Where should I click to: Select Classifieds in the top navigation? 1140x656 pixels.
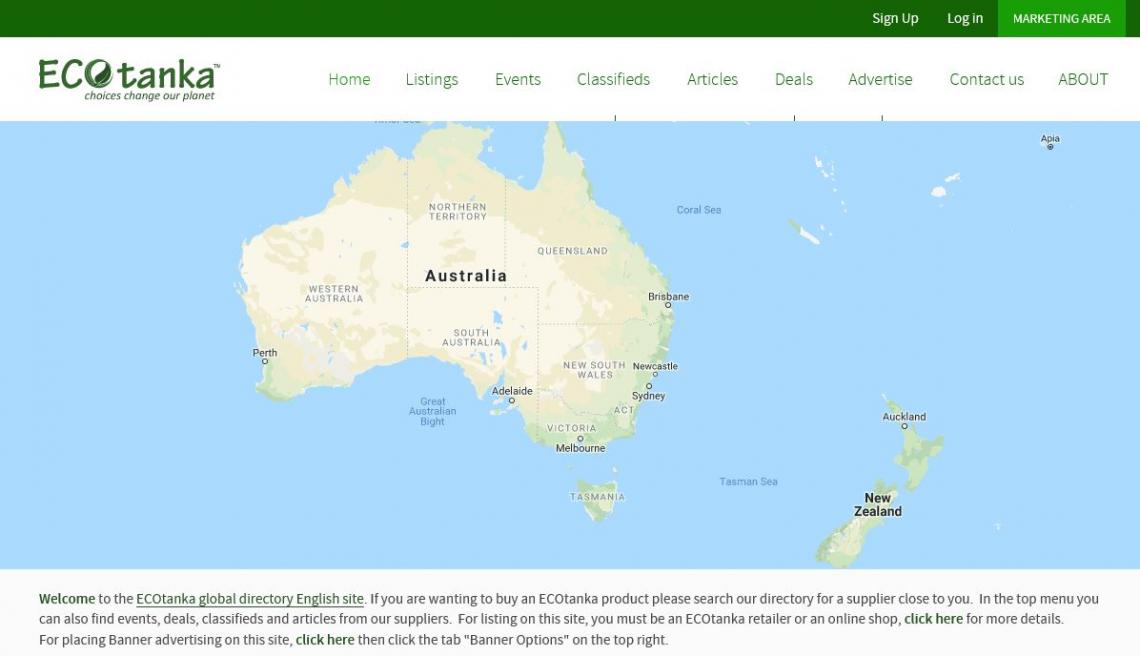coord(613,79)
